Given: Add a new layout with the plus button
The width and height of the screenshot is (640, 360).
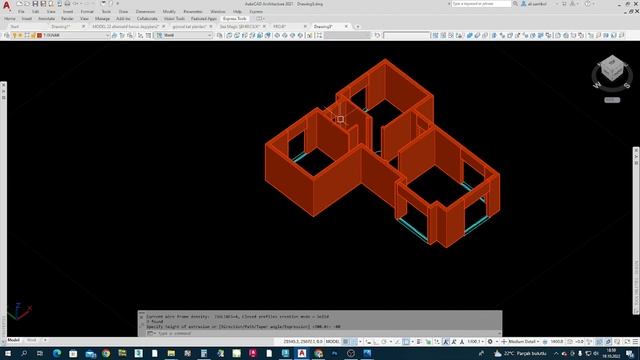Looking at the screenshot, I should tap(45, 340).
